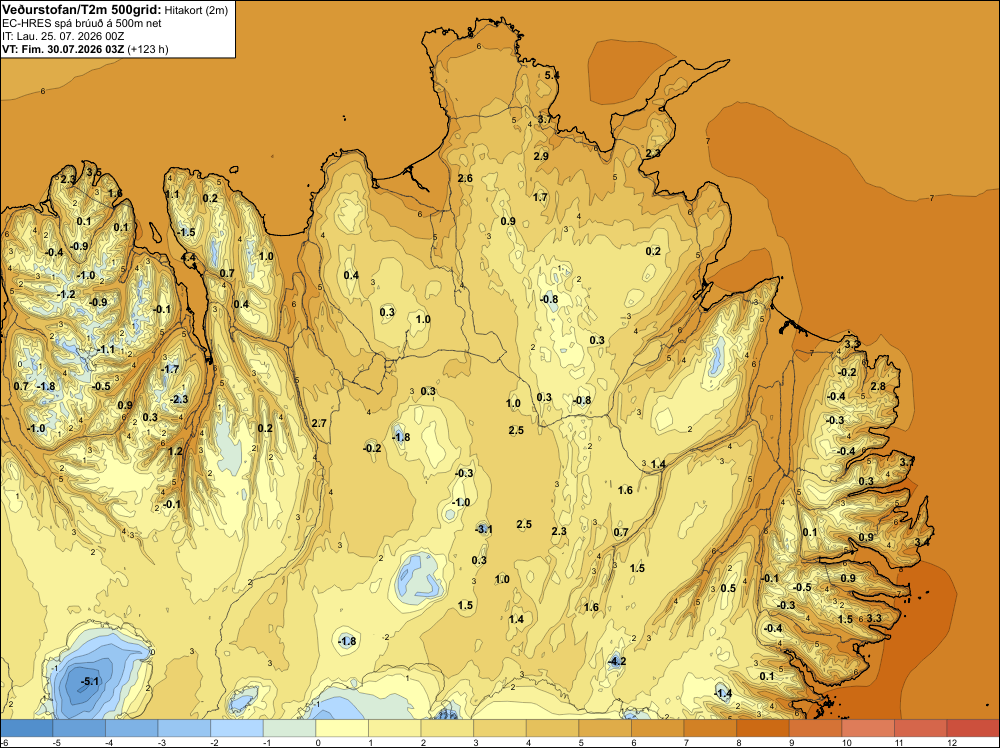Click the -4.2 temperature value
Screen dimensions: 1000x748
(x=617, y=661)
